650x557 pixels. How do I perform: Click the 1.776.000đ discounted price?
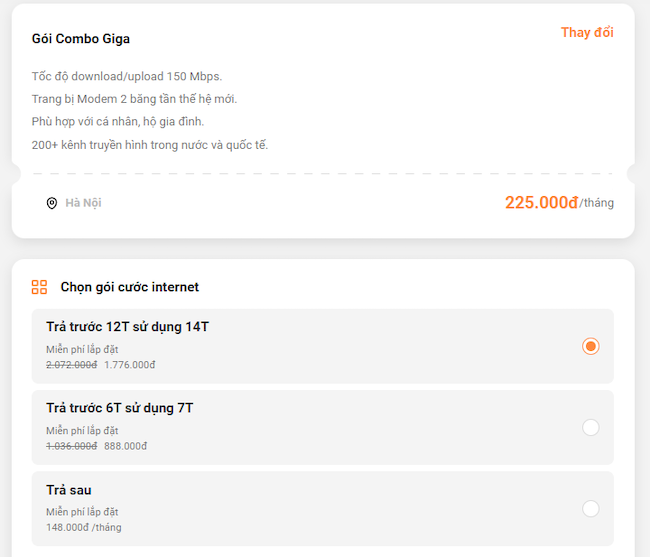pyautogui.click(x=130, y=365)
